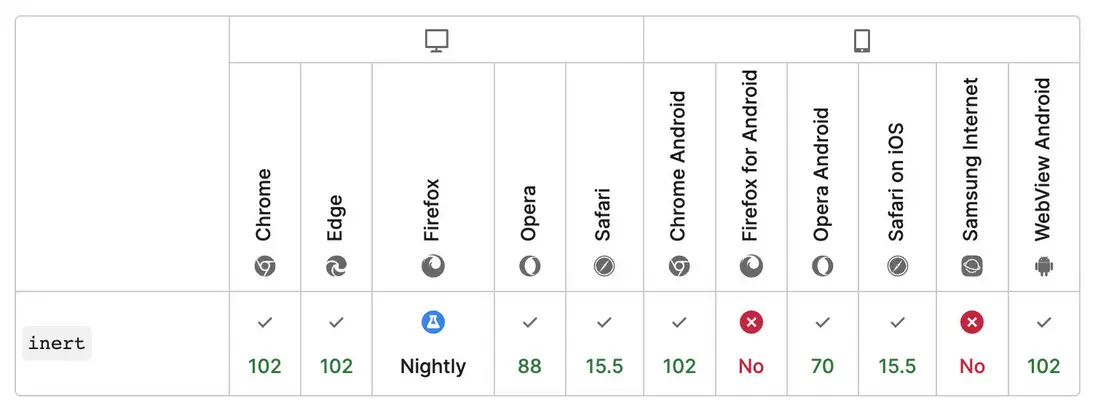Expand Safari 15.5 desktop support cell
Screen dimensions: 1098x411
(x=604, y=344)
